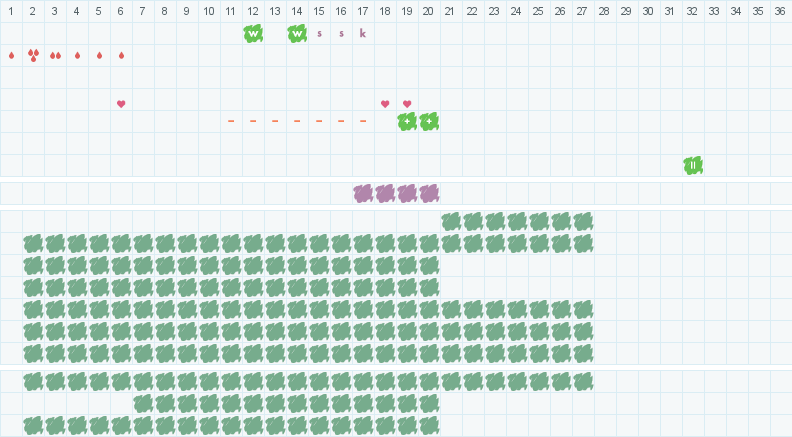Image resolution: width=792 pixels, height=437 pixels.
Task: Click the day 36 column header
Action: pyautogui.click(x=780, y=11)
